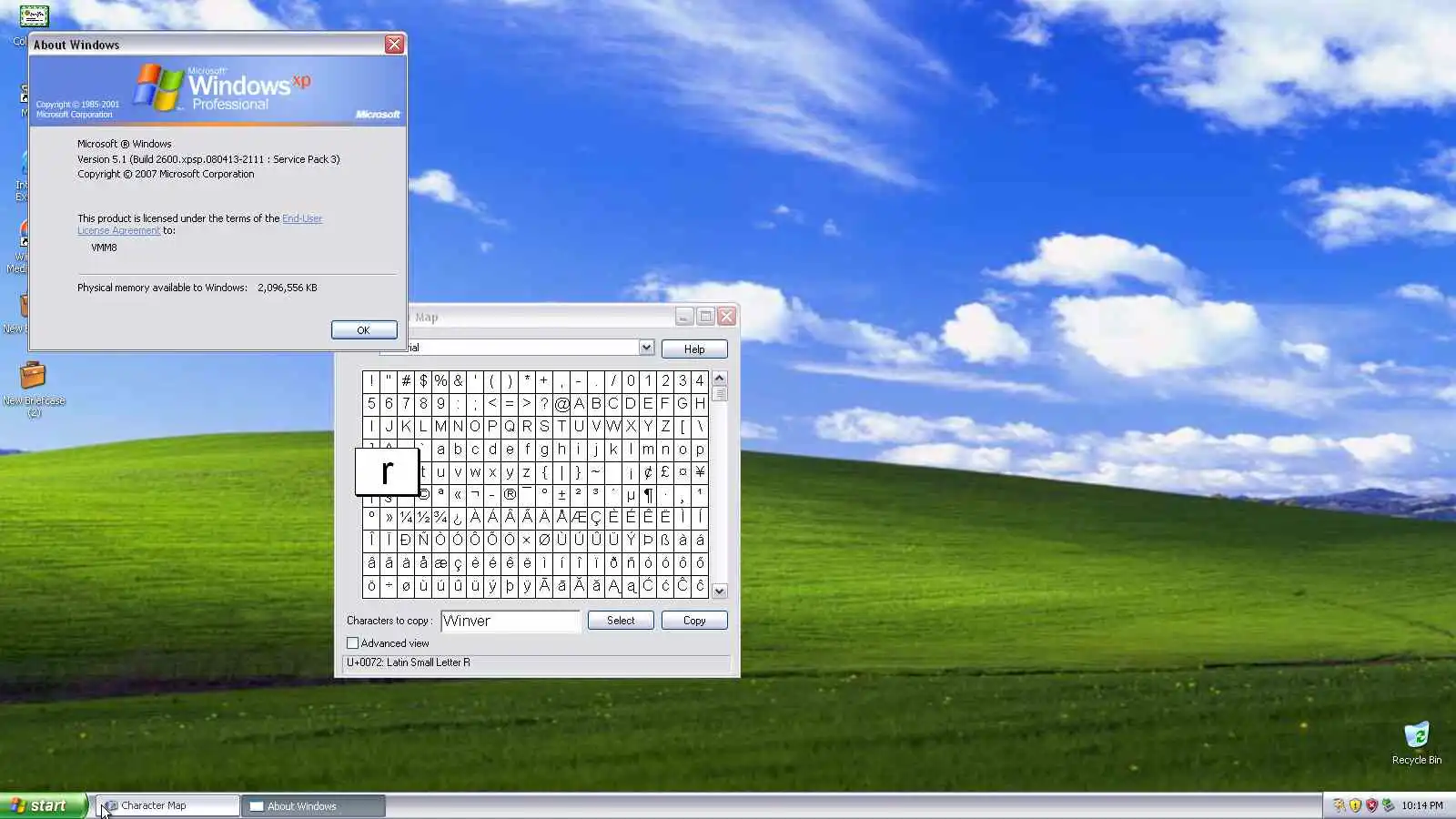Select the # character in the grid

[406, 380]
